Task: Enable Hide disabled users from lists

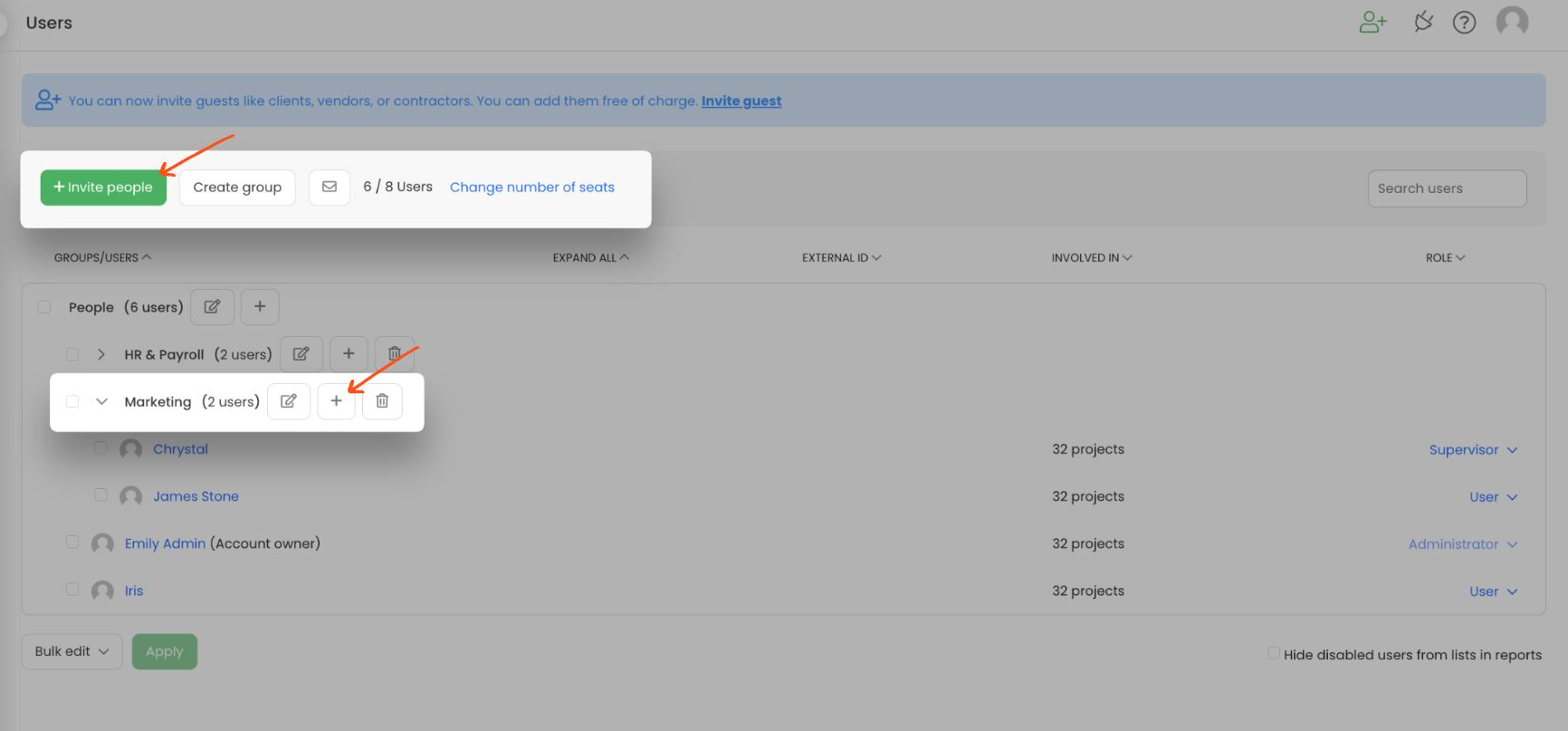Action: 1274,653
